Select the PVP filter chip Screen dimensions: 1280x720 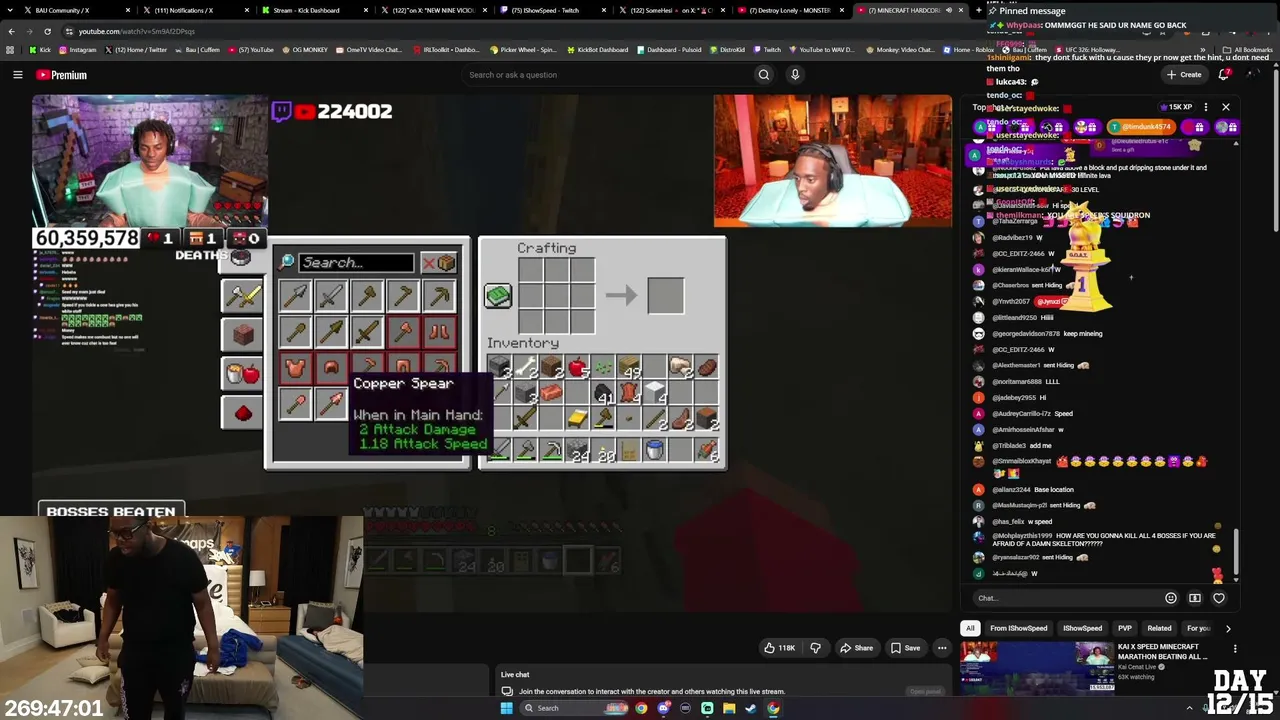1125,628
